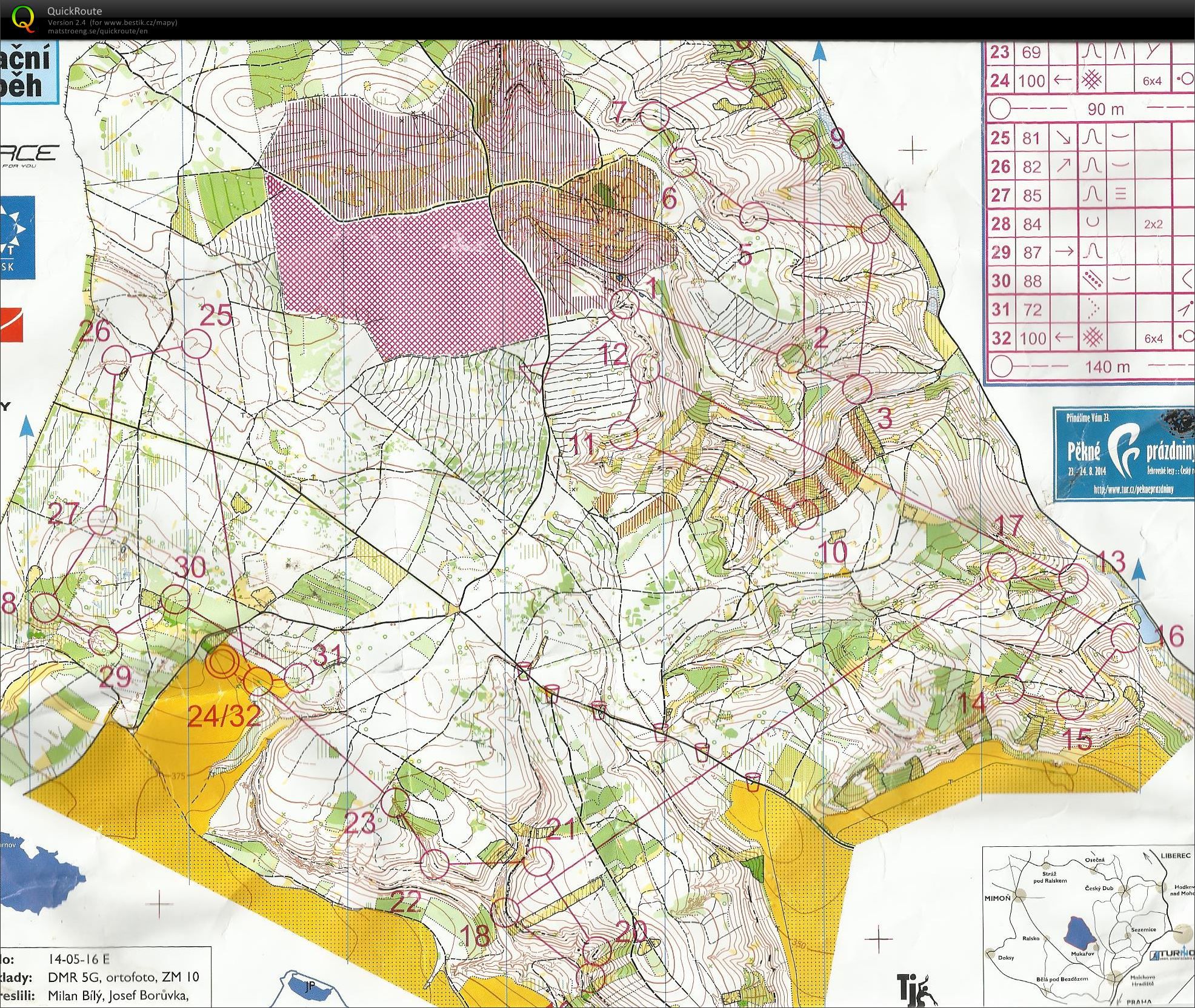Click control code 85 in description table
Image resolution: width=1195 pixels, height=1008 pixels.
pyautogui.click(x=1031, y=195)
